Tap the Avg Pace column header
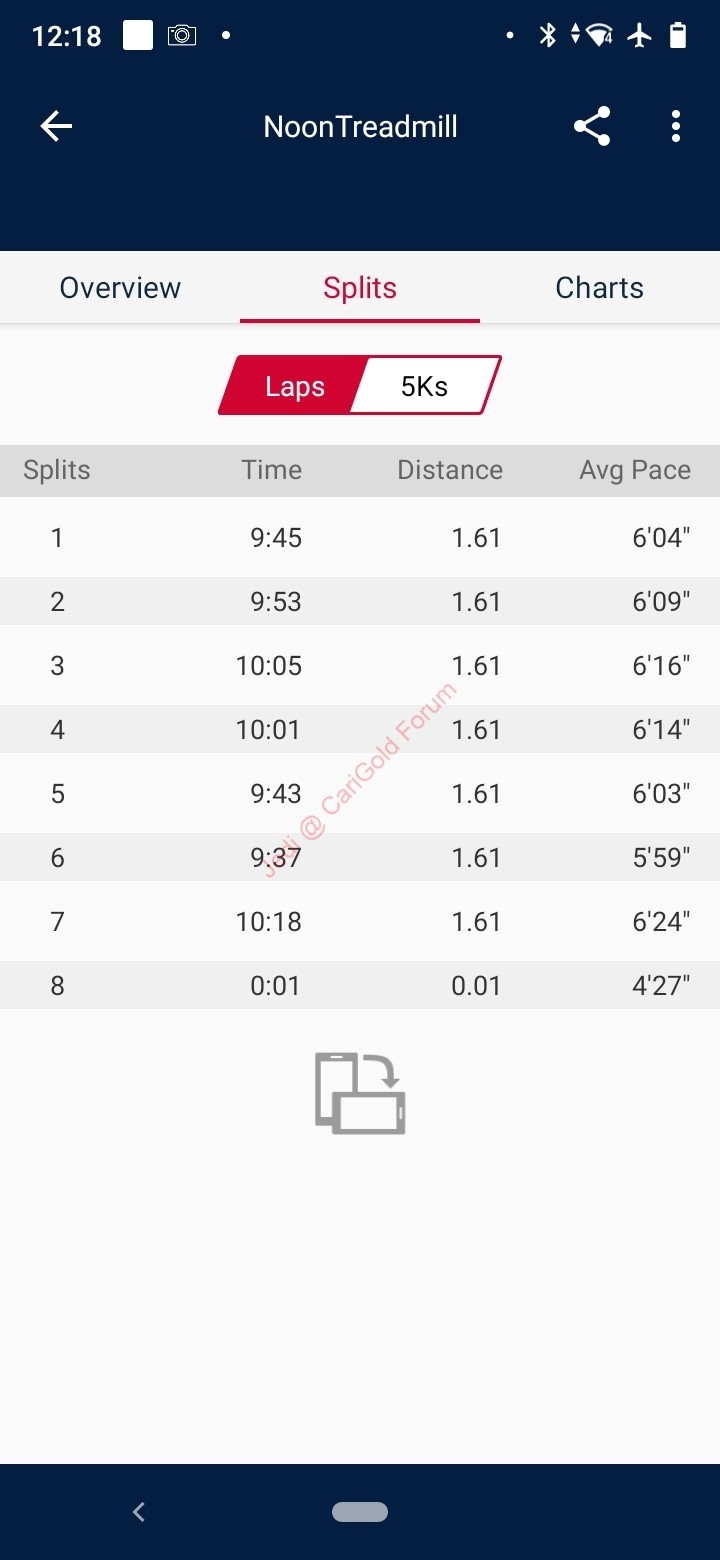Screen dimensions: 720x1560 click(x=635, y=470)
